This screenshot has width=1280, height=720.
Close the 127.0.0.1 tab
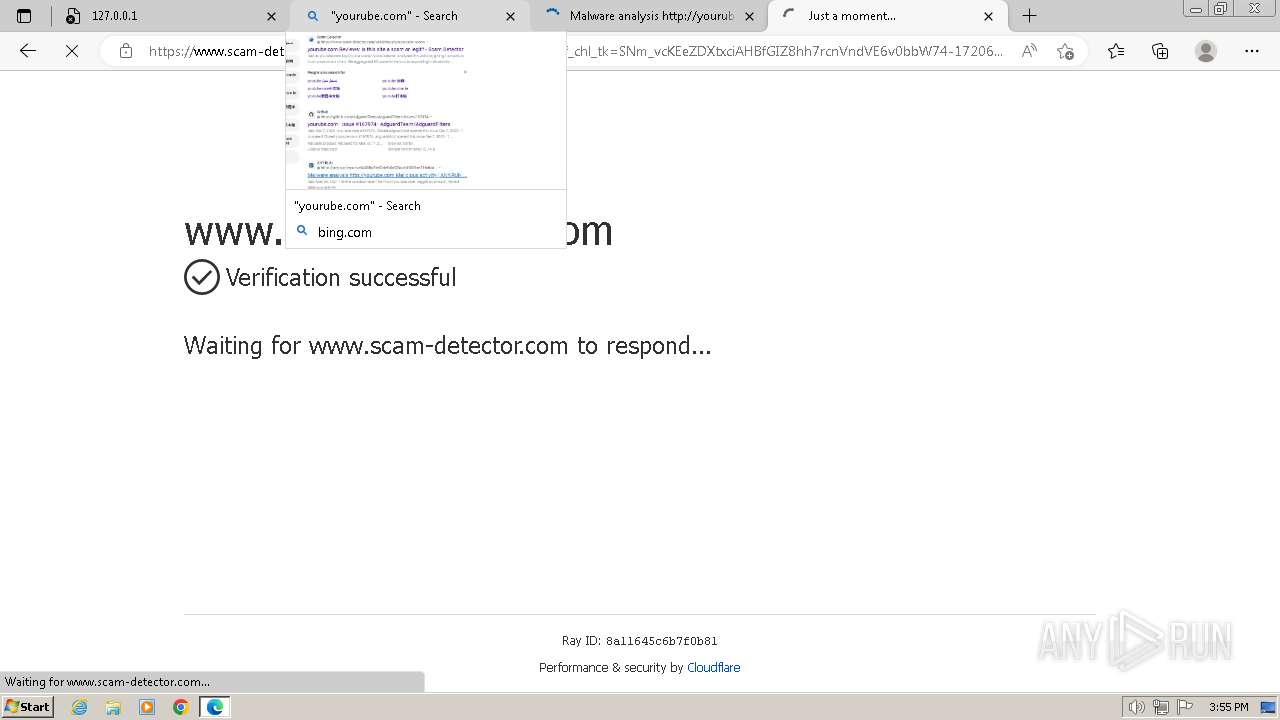(x=271, y=16)
